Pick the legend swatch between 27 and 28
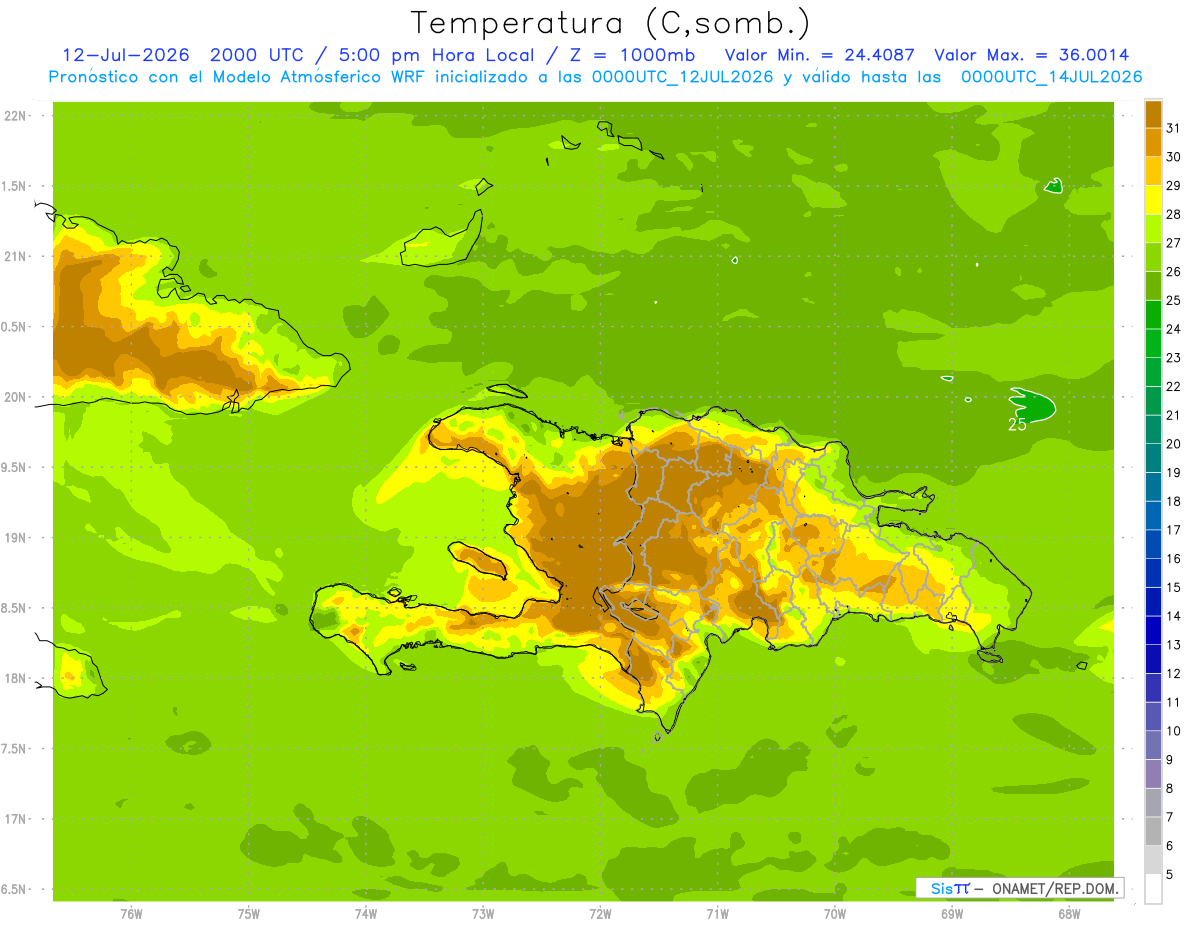The height and width of the screenshot is (927, 1200). (x=1153, y=228)
